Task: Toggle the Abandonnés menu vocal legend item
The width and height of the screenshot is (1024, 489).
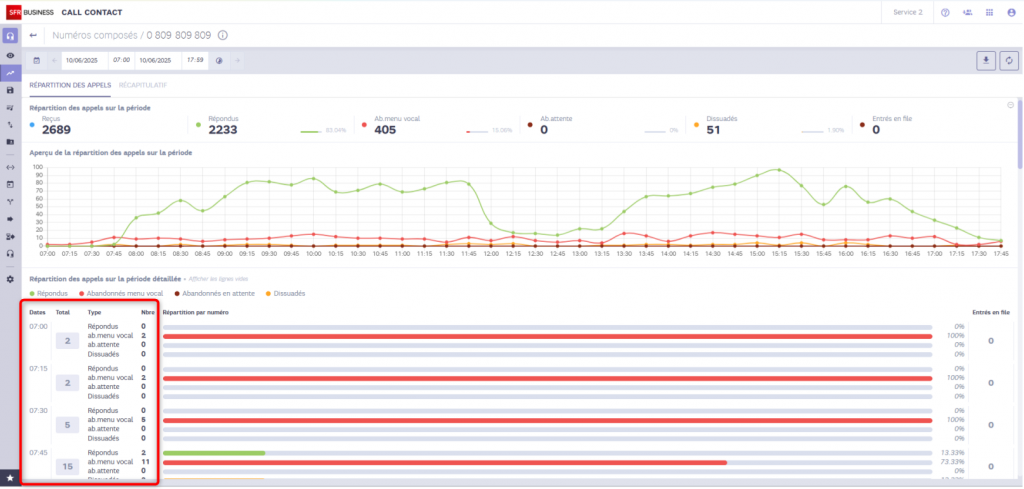Action: pos(120,294)
